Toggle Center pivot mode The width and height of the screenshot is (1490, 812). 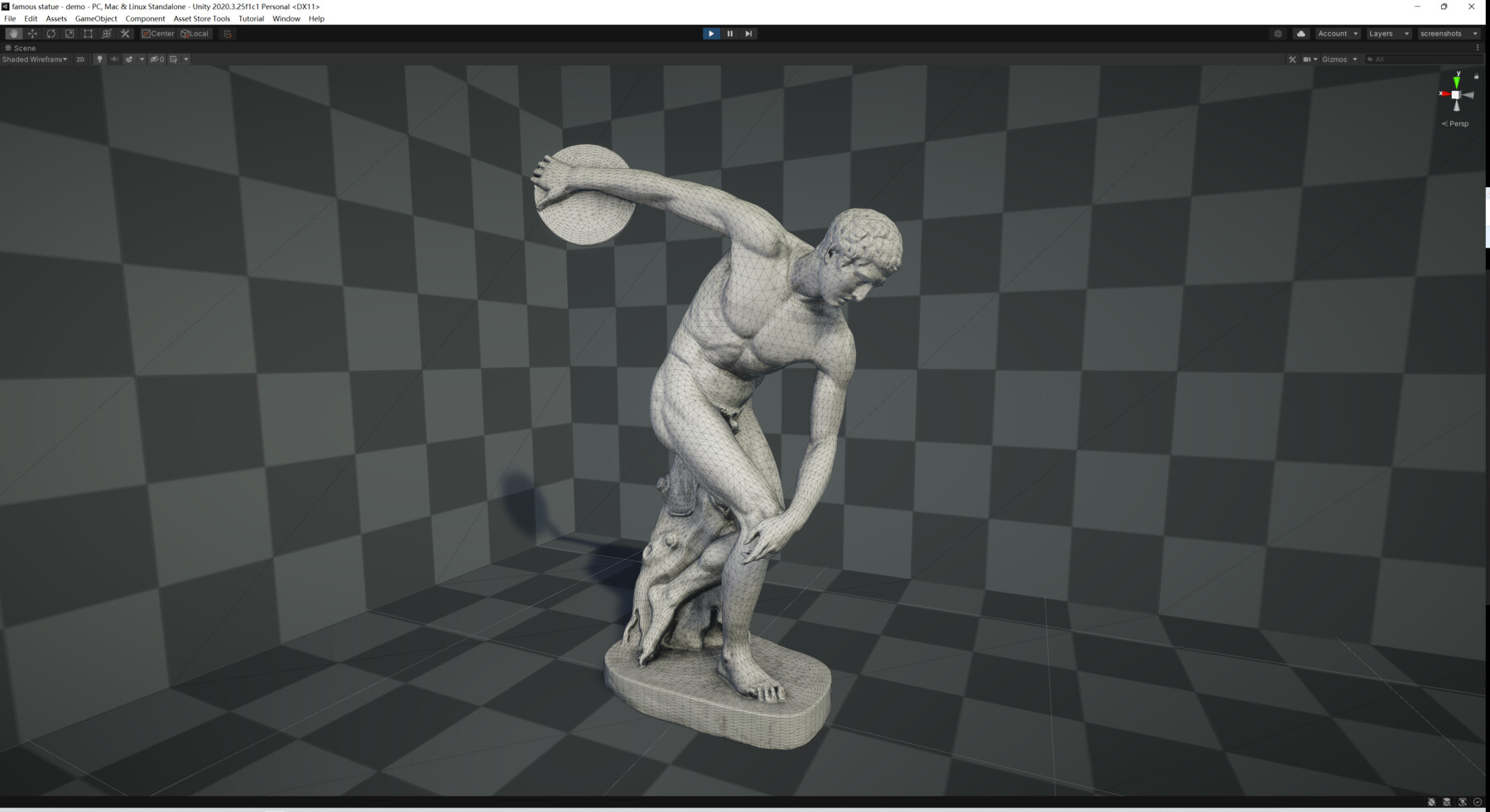[x=157, y=33]
